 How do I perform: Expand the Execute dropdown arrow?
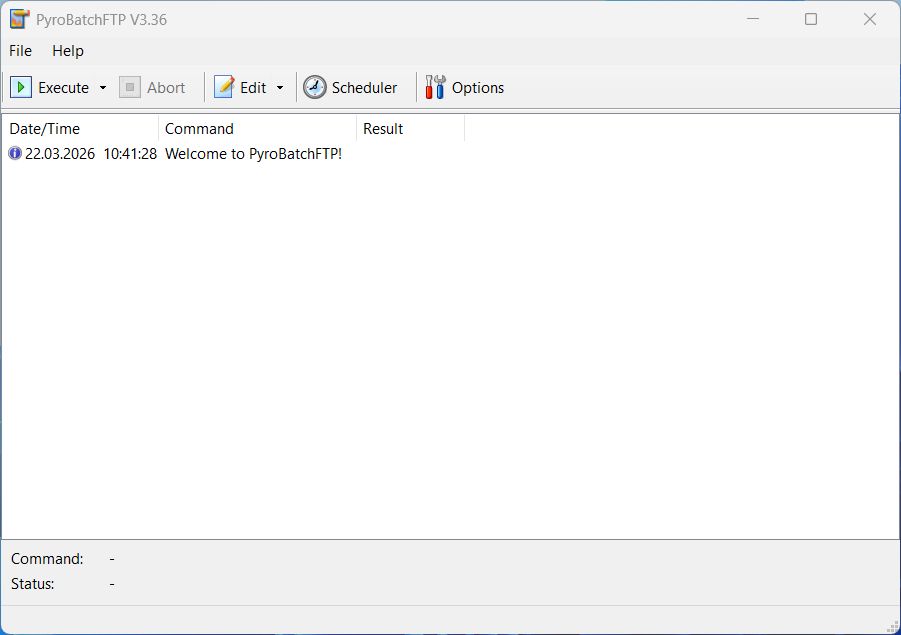(x=102, y=88)
